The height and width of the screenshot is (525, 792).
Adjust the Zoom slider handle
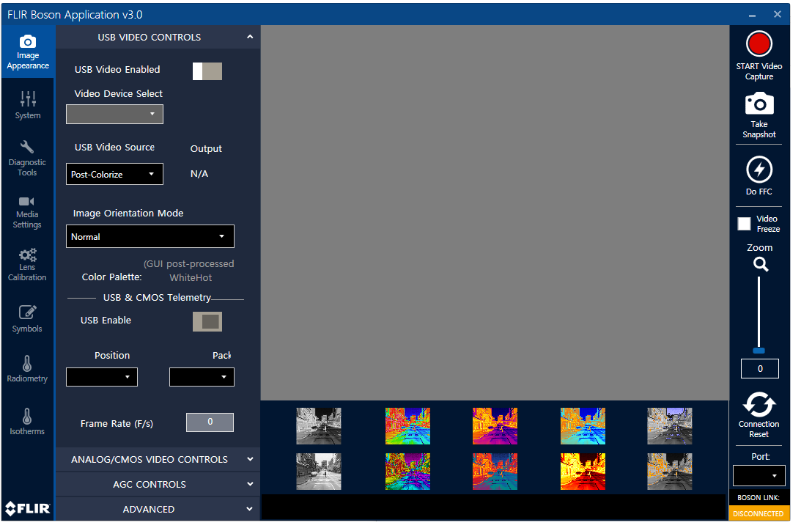(759, 350)
